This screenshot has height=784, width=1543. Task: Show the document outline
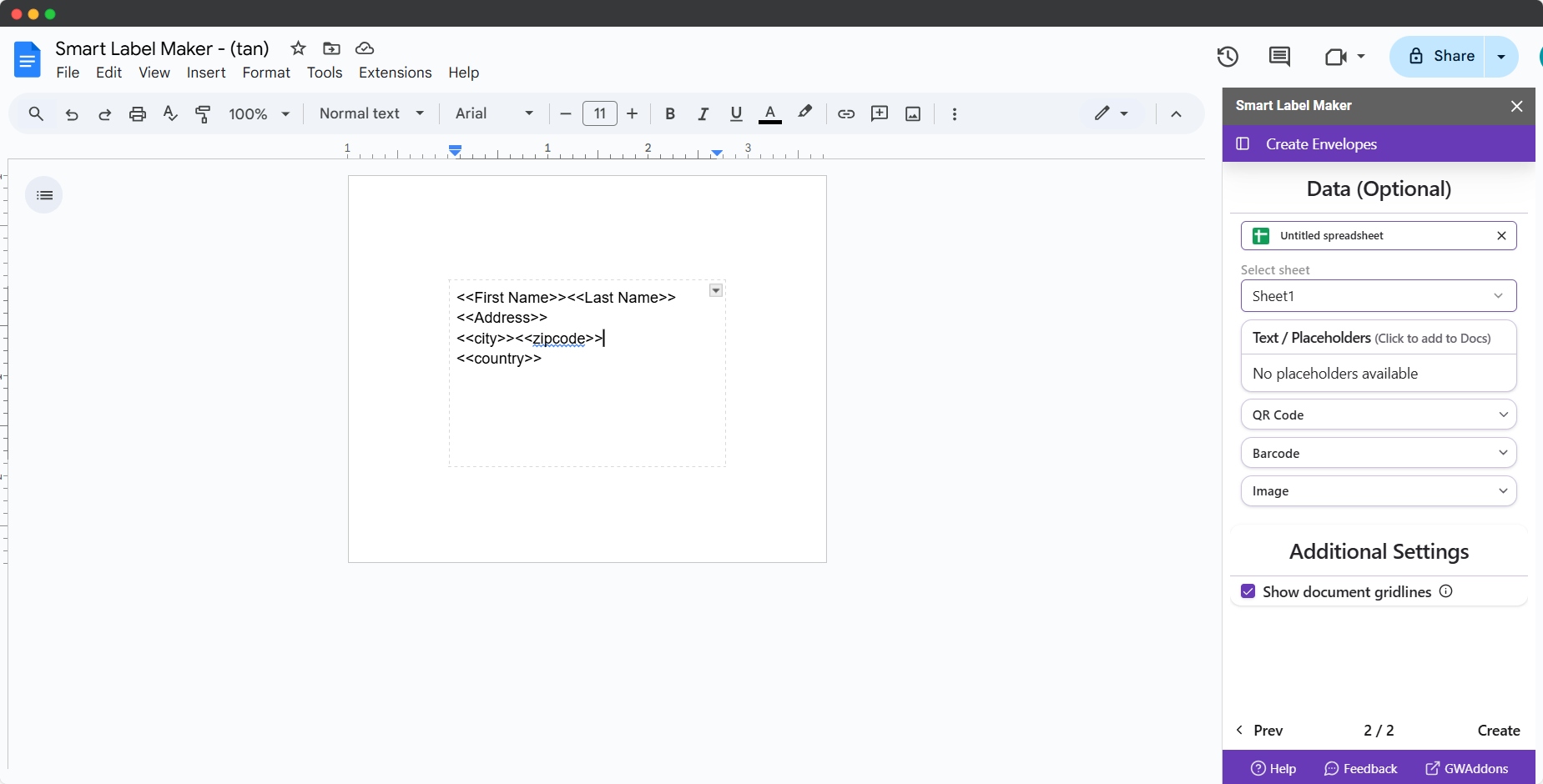[44, 195]
